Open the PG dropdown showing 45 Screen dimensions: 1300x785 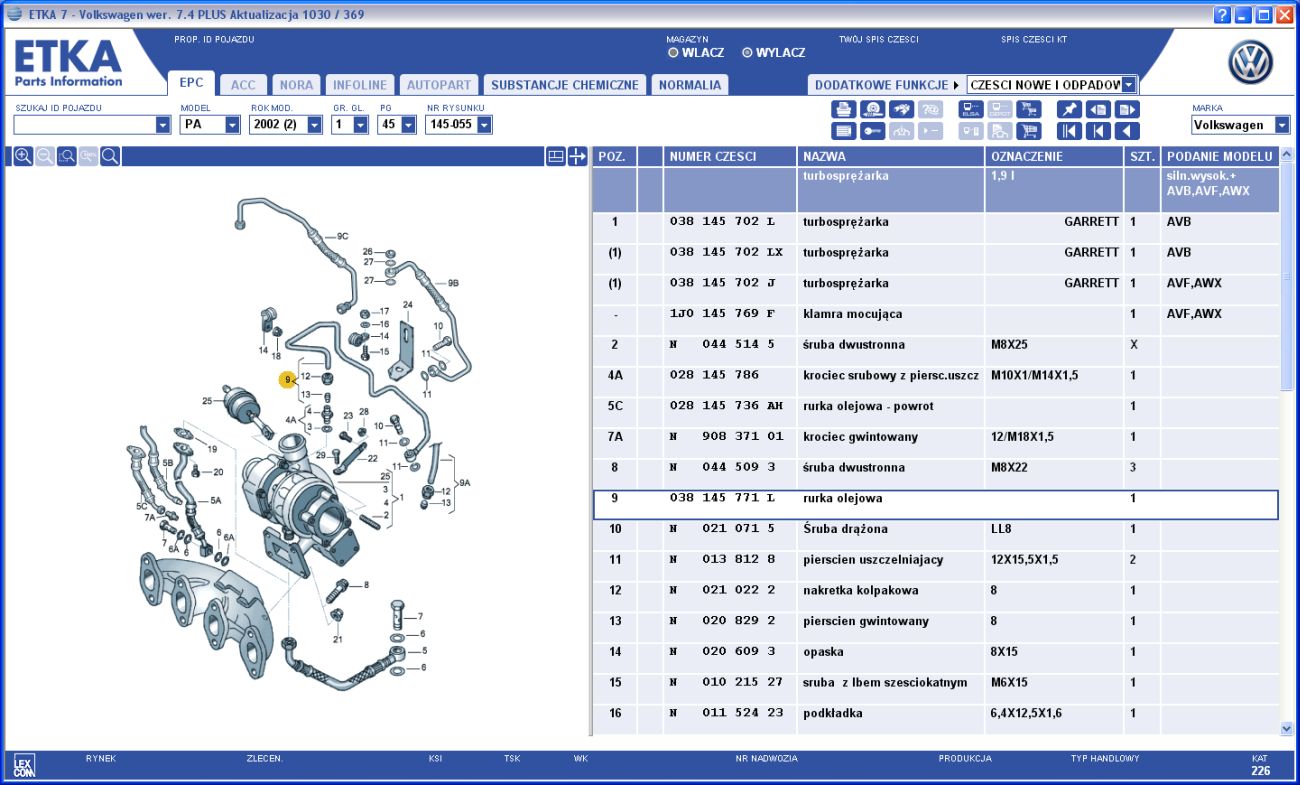[x=408, y=125]
